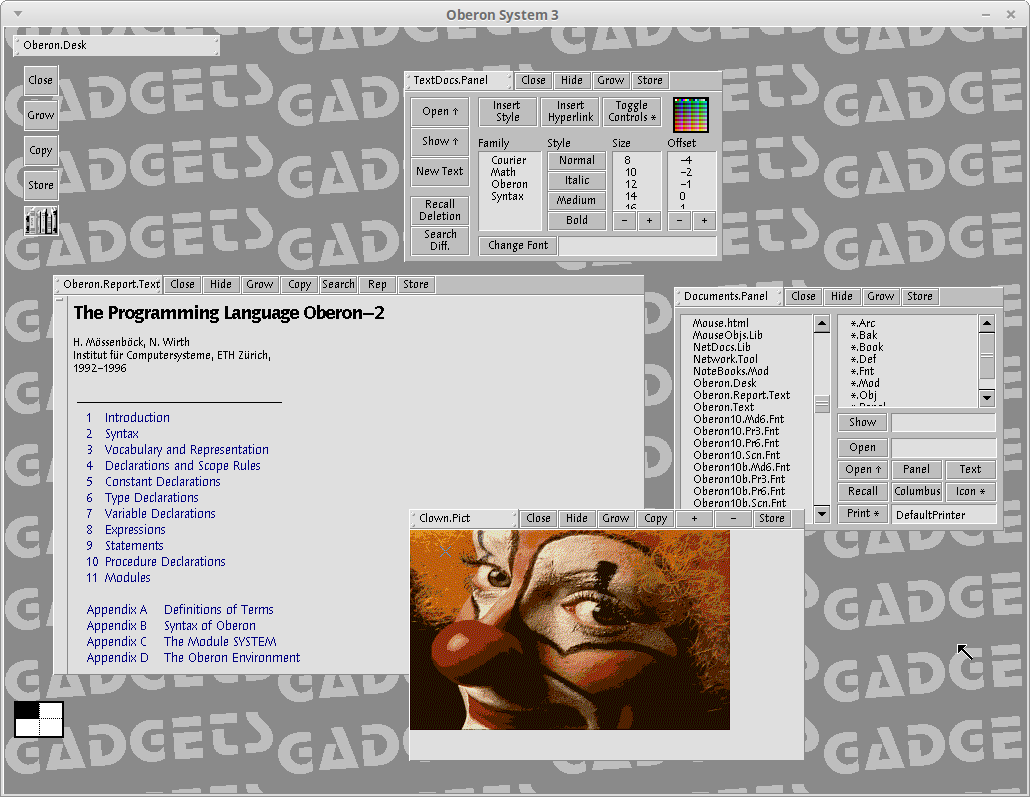
Task: Select Syntax in the Family list
Action: coord(507,196)
